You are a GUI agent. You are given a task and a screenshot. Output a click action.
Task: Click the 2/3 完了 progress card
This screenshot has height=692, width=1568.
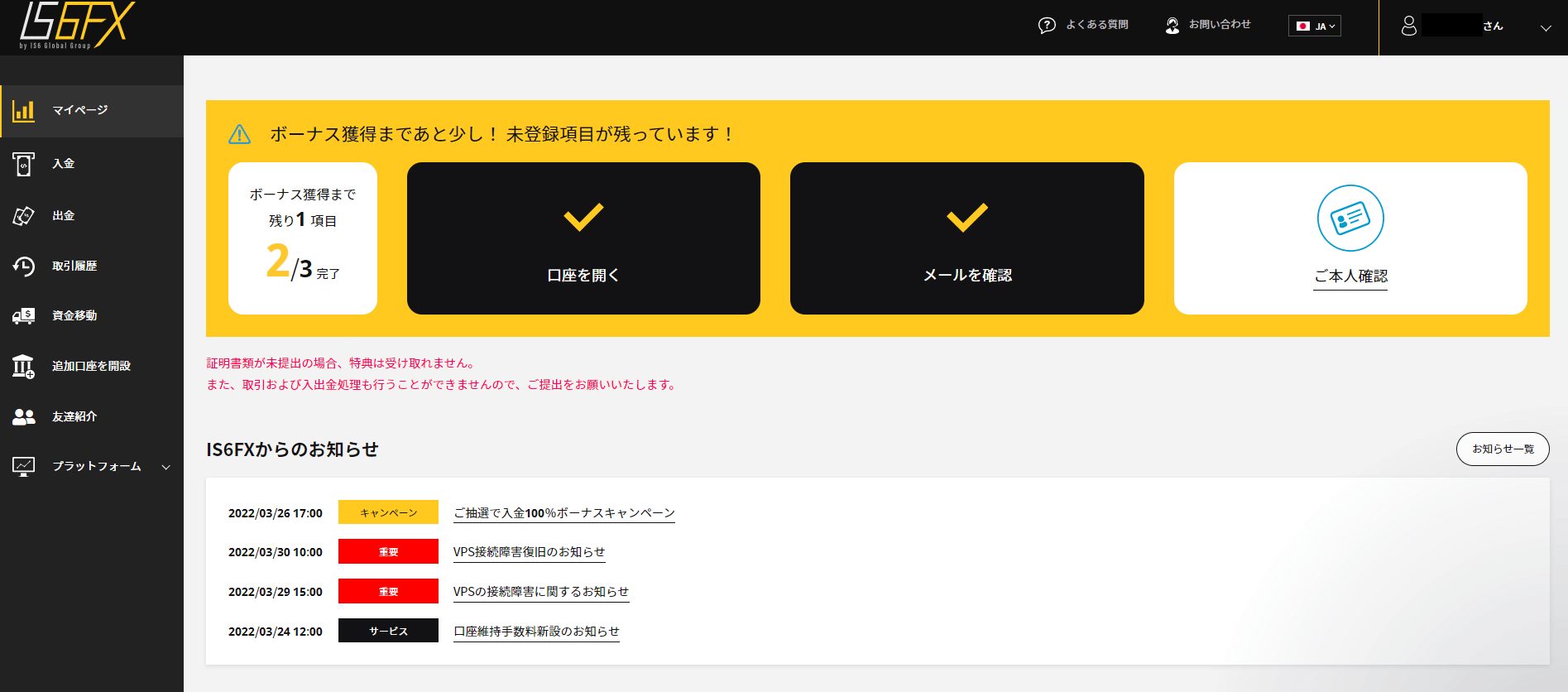pyautogui.click(x=303, y=238)
